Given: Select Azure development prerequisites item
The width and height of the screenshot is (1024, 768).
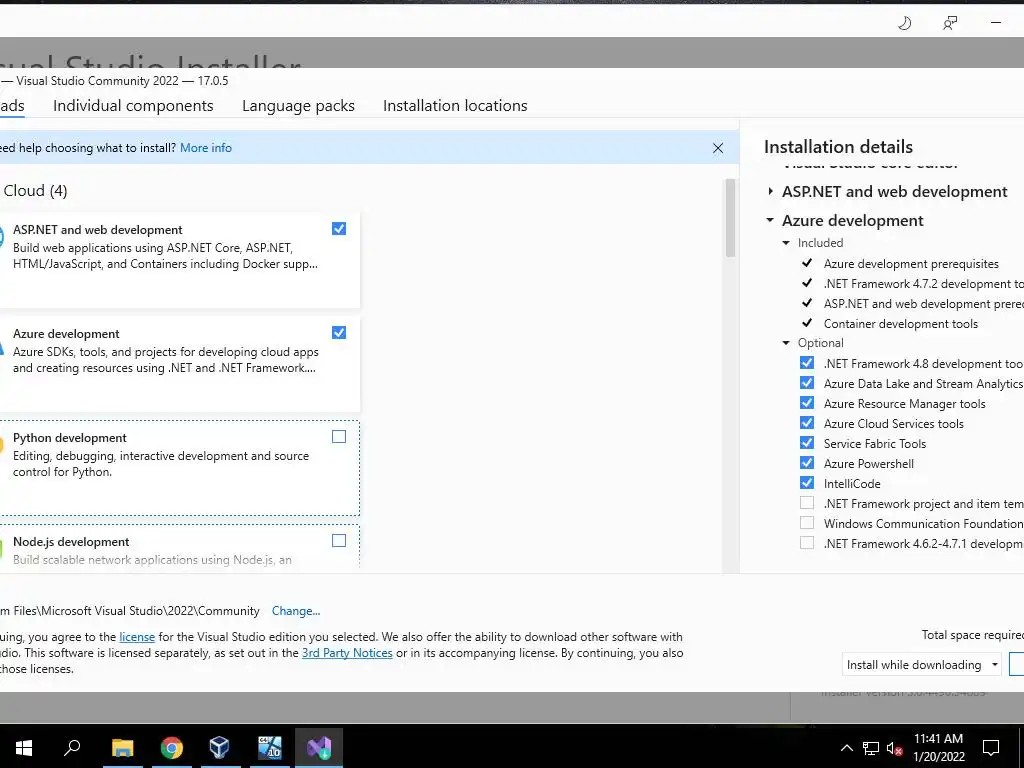Looking at the screenshot, I should (911, 264).
